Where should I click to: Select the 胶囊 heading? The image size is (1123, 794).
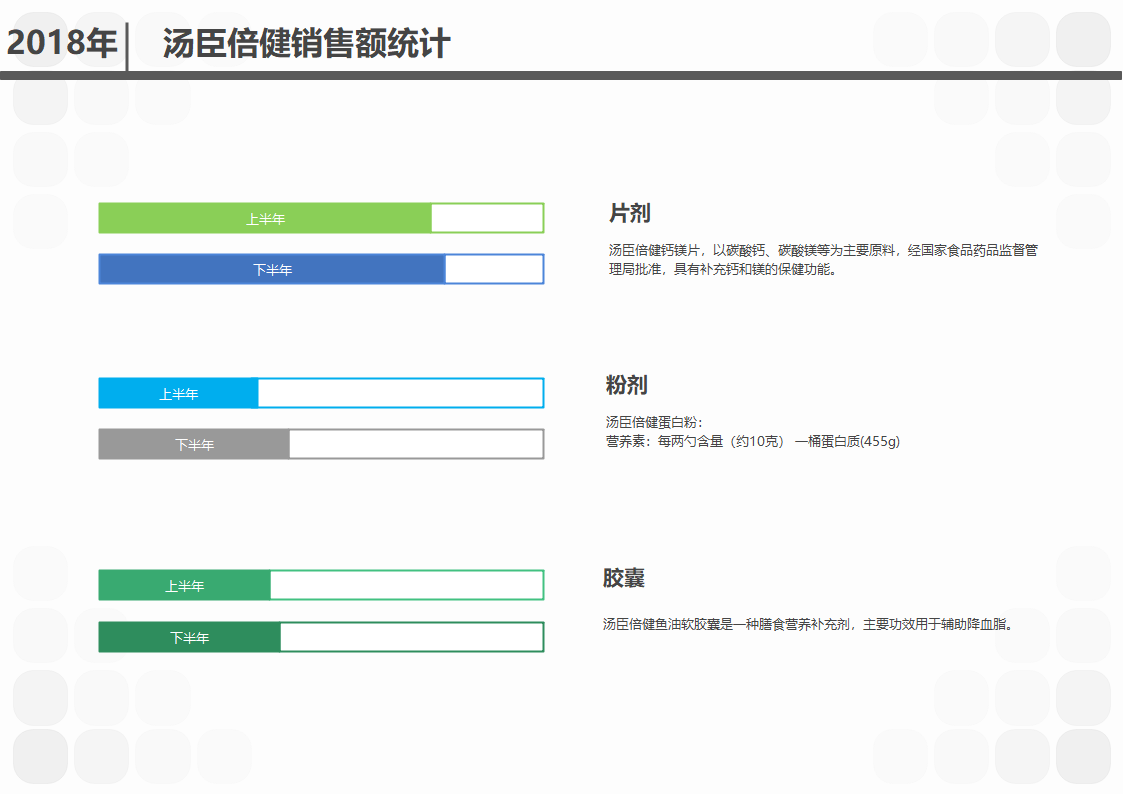point(624,578)
